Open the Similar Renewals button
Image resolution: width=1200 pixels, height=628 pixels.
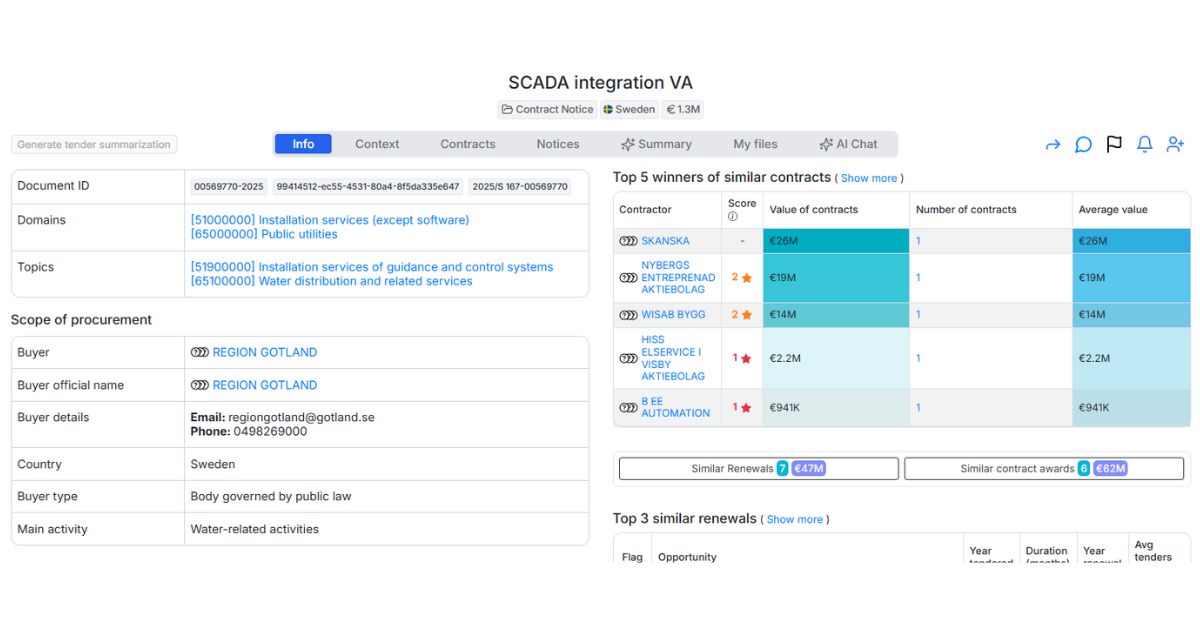click(758, 468)
